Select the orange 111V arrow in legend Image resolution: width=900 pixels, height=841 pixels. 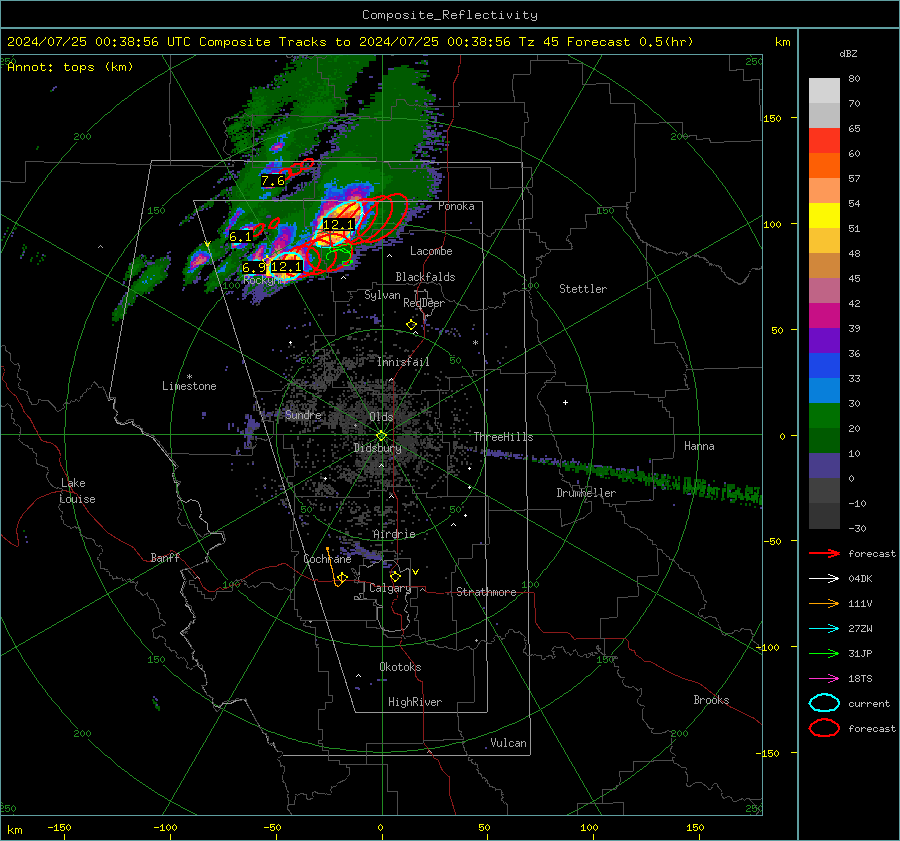coord(824,603)
